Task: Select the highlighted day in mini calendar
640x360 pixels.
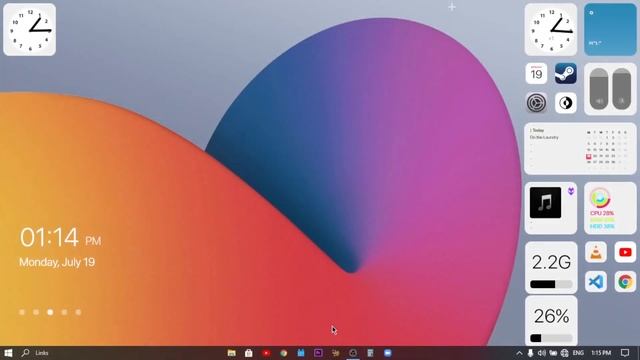Action: click(x=589, y=156)
